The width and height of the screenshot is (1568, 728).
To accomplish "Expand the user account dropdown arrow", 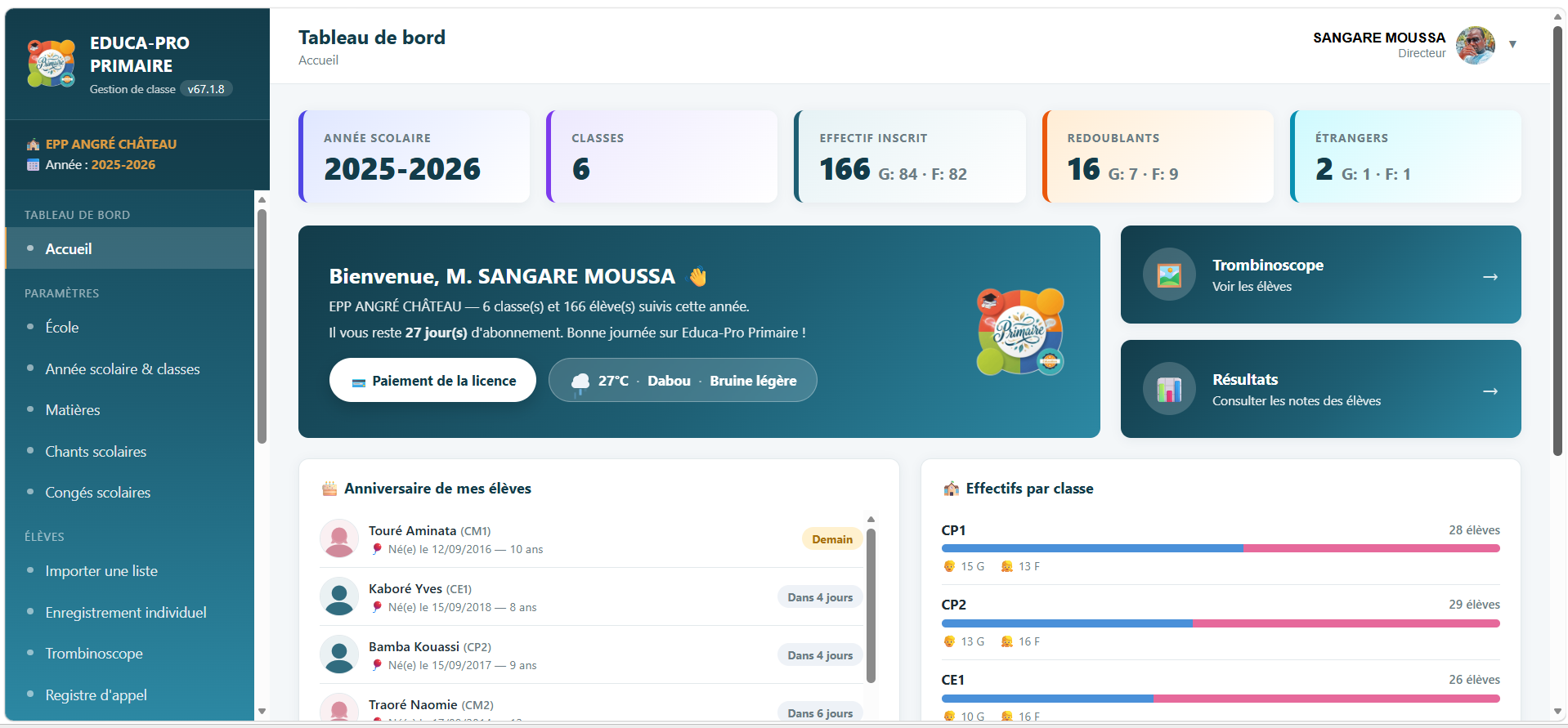I will (1512, 45).
